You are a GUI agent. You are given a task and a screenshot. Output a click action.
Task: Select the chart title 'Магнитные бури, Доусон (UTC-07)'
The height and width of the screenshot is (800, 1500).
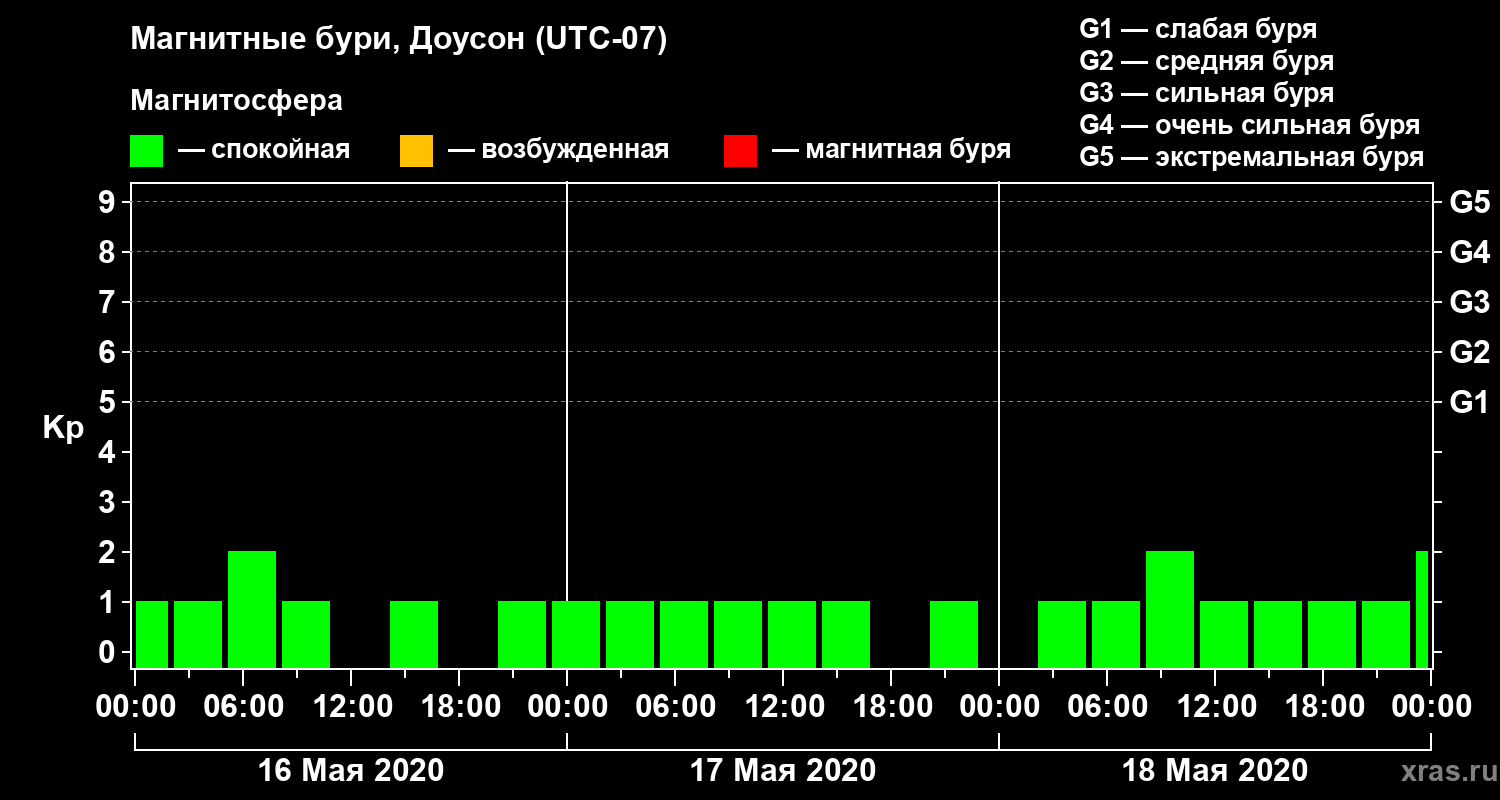pos(398,40)
